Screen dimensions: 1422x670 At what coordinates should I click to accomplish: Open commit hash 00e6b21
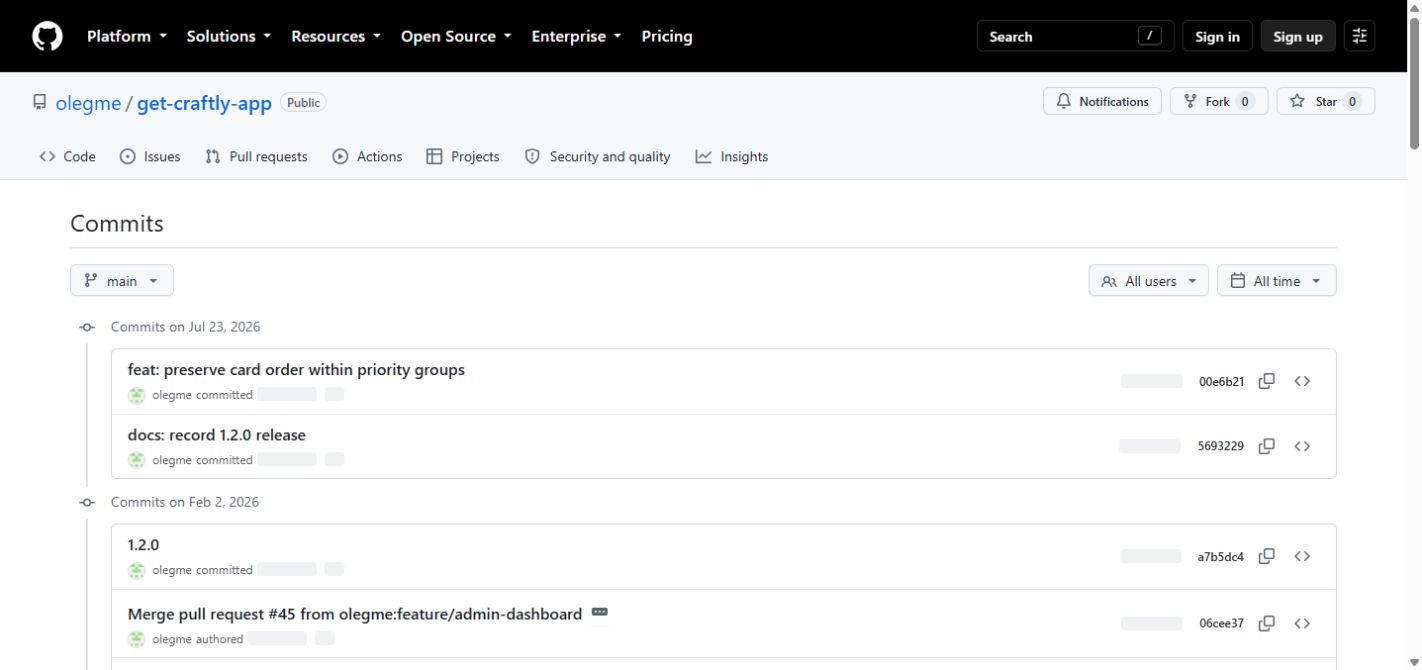pyautogui.click(x=1221, y=381)
